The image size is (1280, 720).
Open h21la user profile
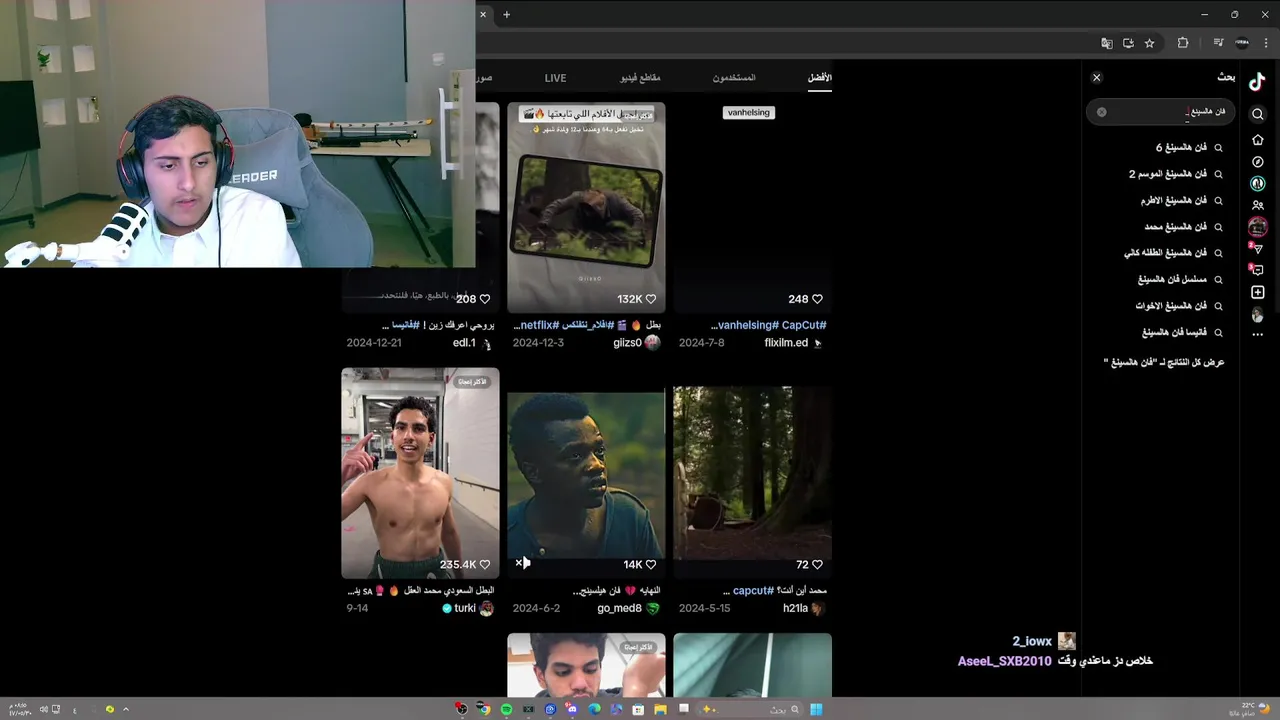(x=795, y=608)
